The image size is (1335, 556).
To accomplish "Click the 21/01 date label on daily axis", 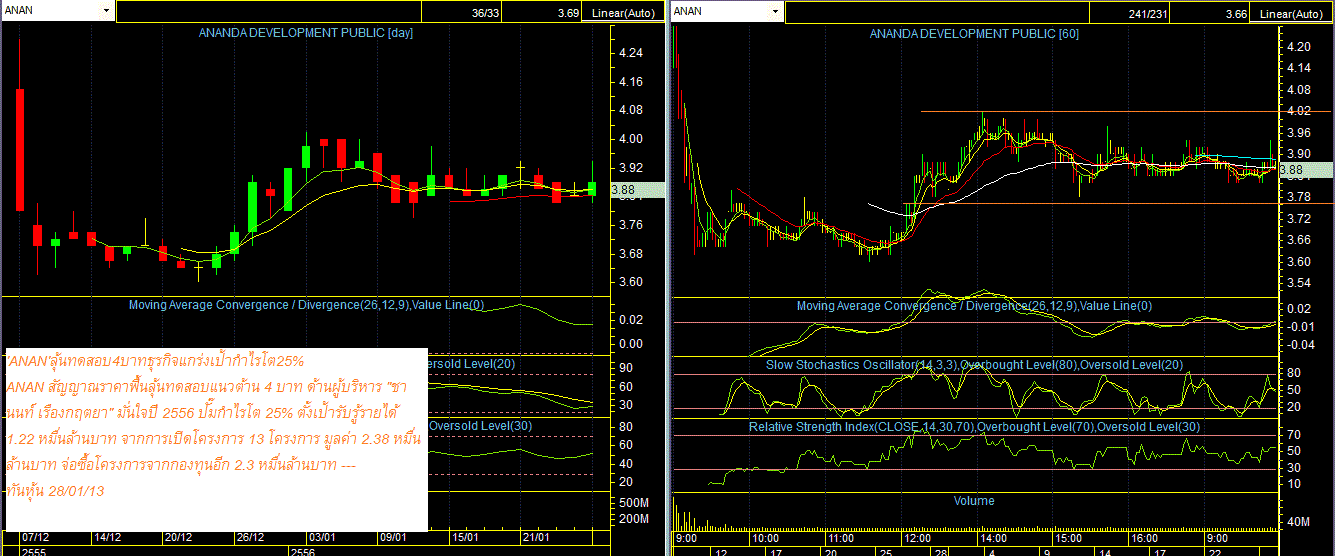I will tap(536, 537).
